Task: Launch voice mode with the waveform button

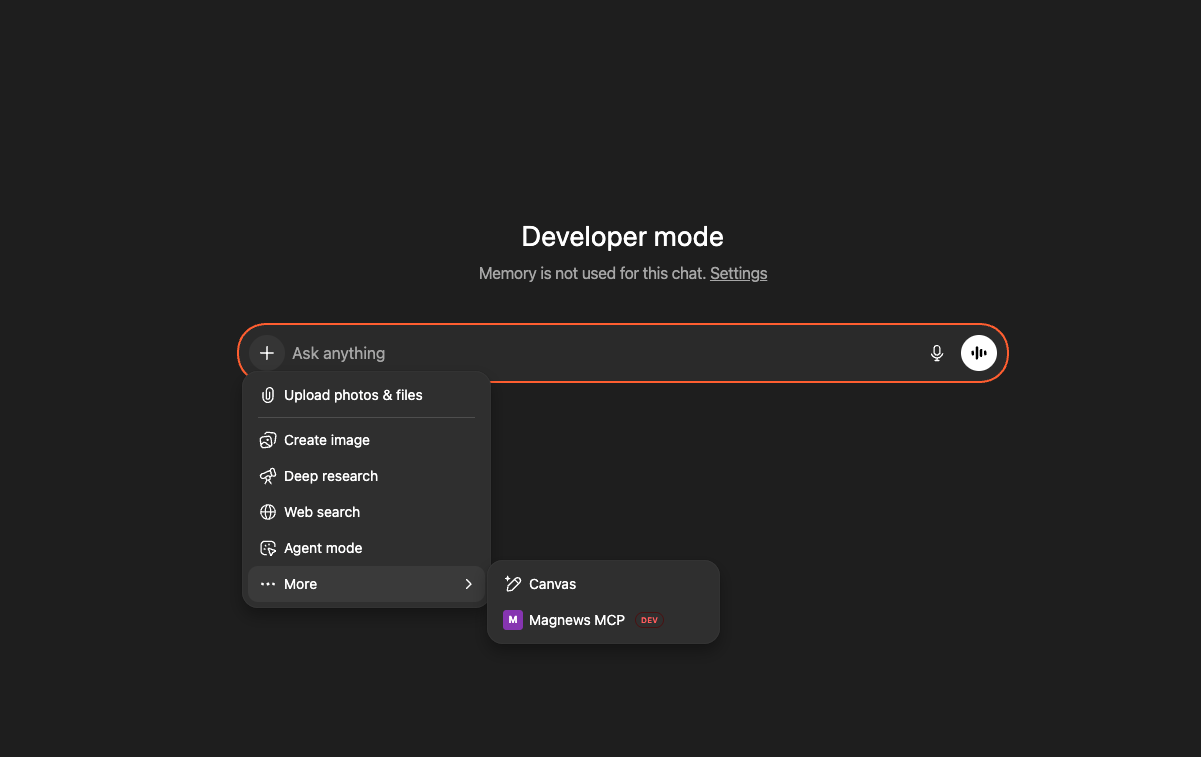Action: [x=979, y=353]
